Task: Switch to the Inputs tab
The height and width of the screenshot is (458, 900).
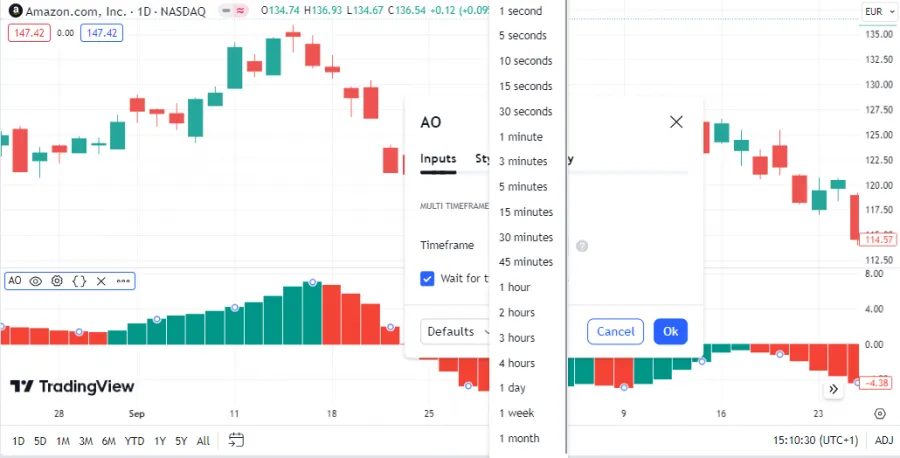Action: pyautogui.click(x=438, y=158)
